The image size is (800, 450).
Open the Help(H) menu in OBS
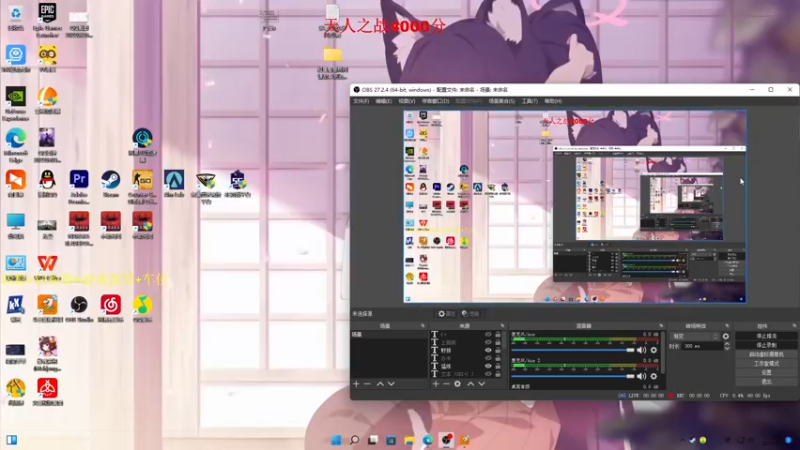(553, 101)
